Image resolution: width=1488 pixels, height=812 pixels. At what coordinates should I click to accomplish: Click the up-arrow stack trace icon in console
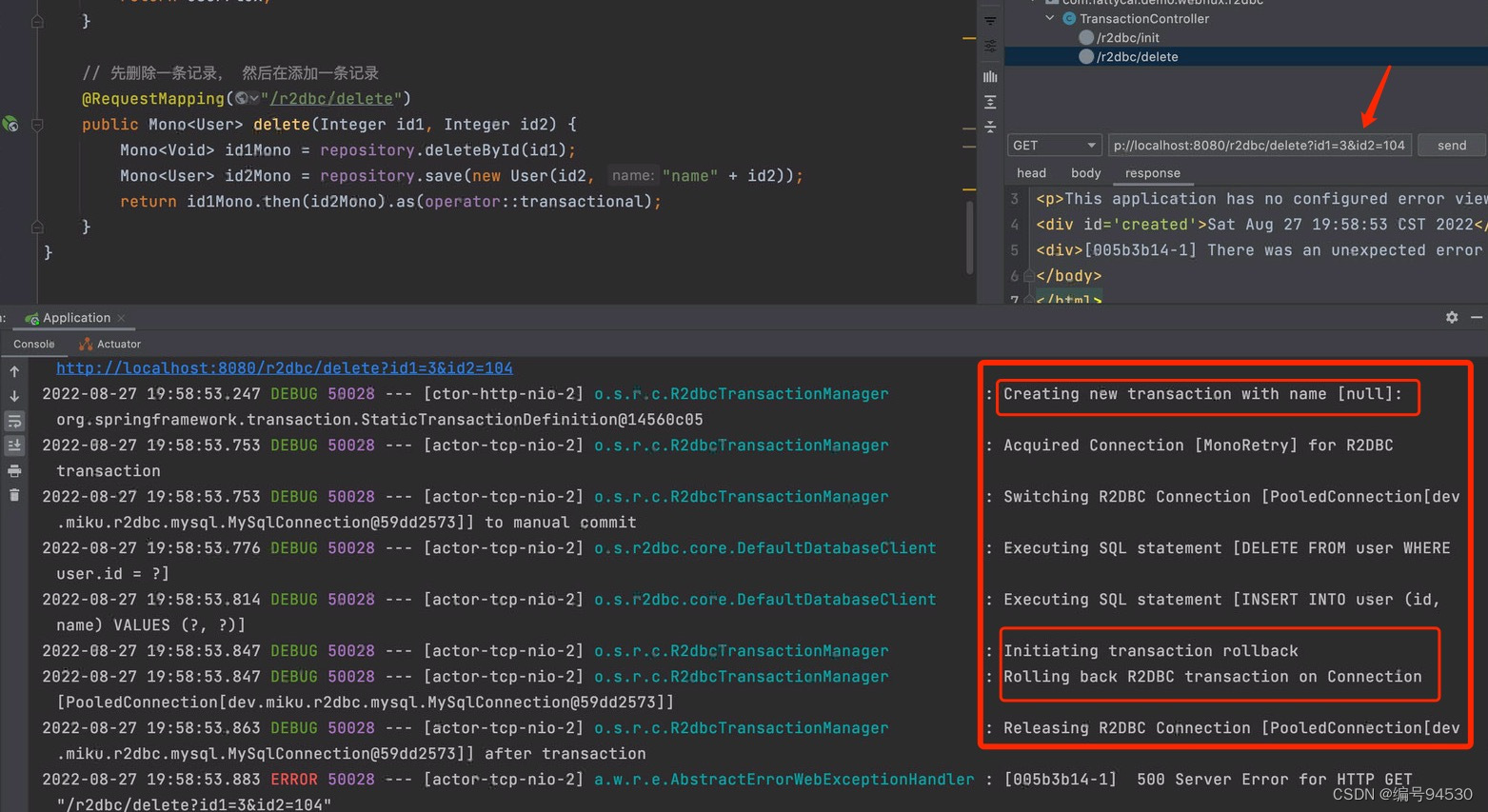point(14,371)
